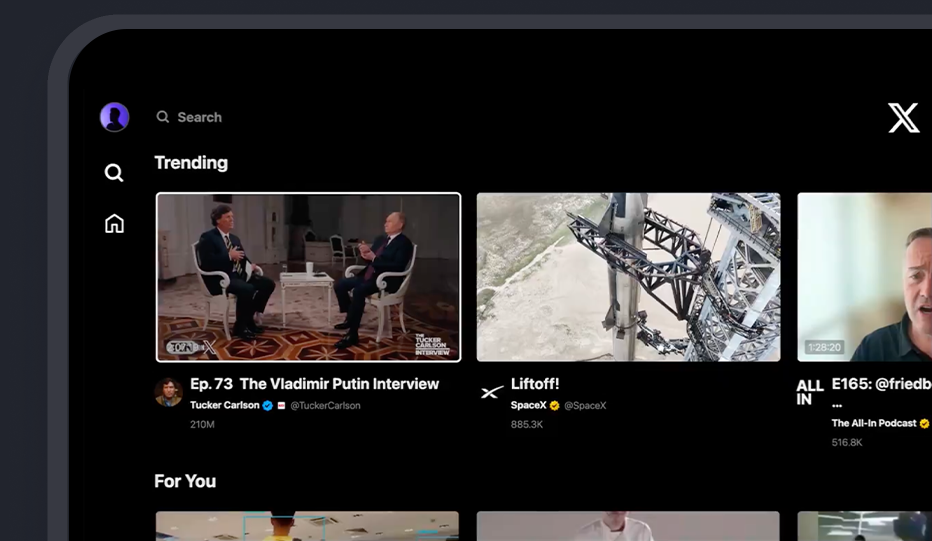The image size is (932, 541).
Task: Click Tucker Carlson's round channel avatar
Action: (x=169, y=392)
